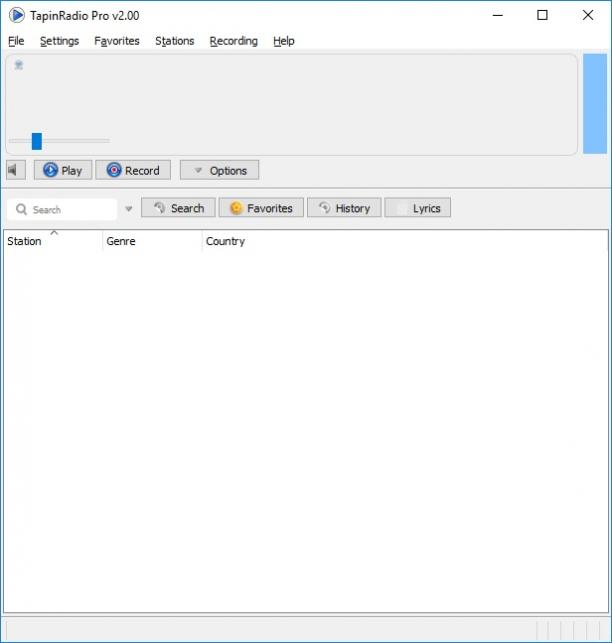This screenshot has height=643, width=612.
Task: Open the Lyrics tab
Action: coord(418,207)
